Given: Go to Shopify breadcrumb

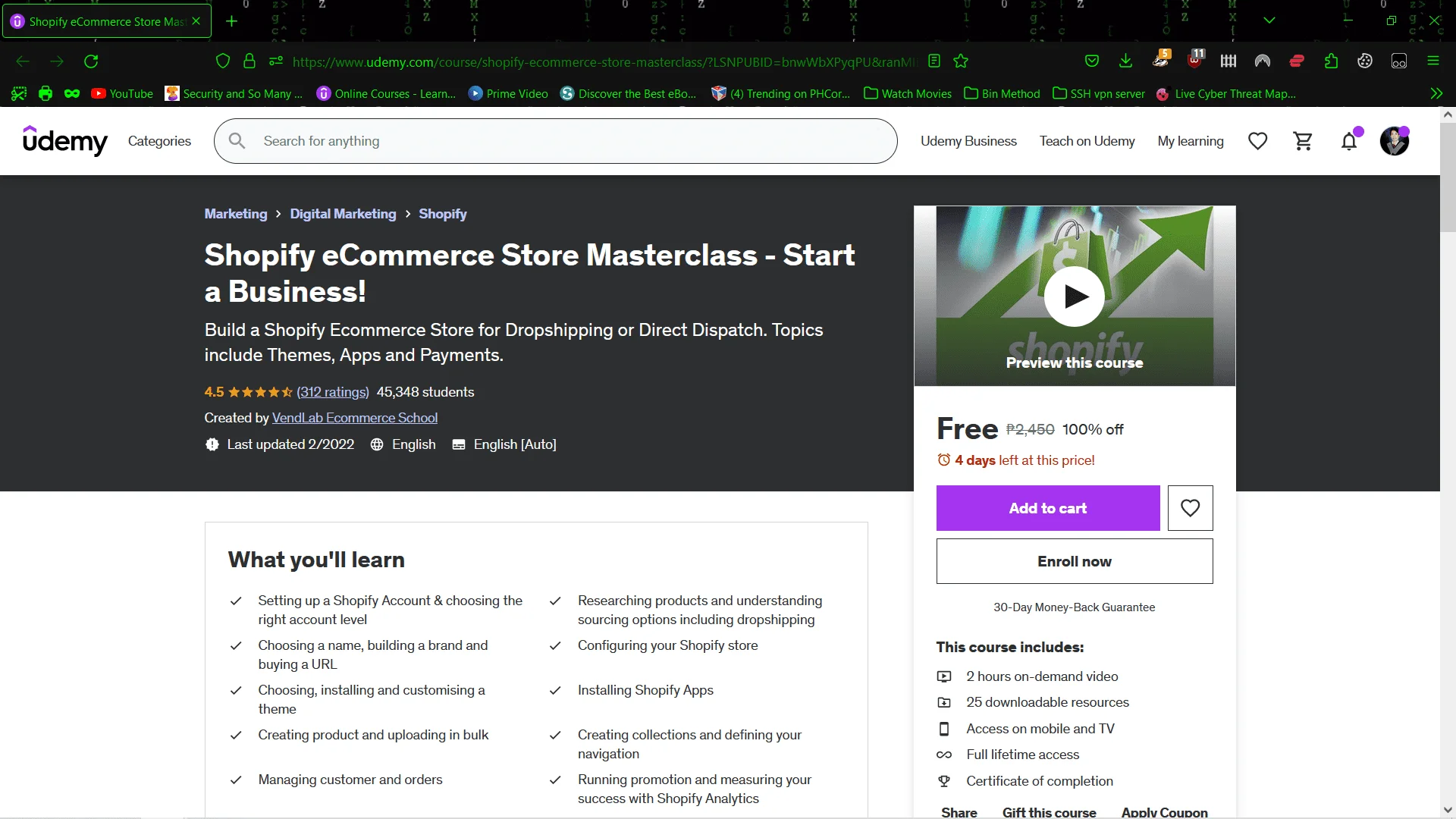Looking at the screenshot, I should 443,214.
